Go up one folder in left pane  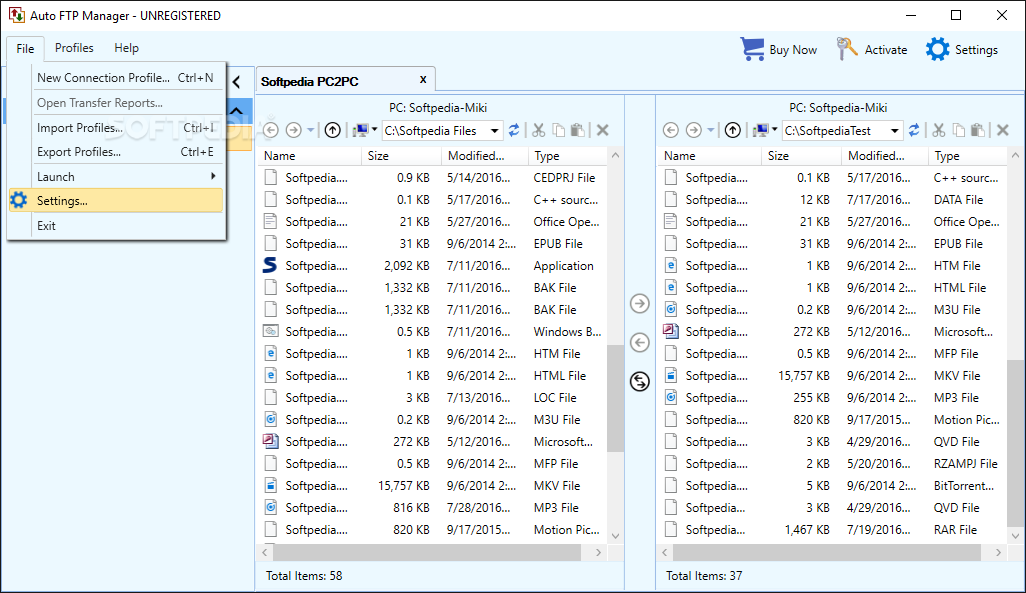click(x=332, y=130)
